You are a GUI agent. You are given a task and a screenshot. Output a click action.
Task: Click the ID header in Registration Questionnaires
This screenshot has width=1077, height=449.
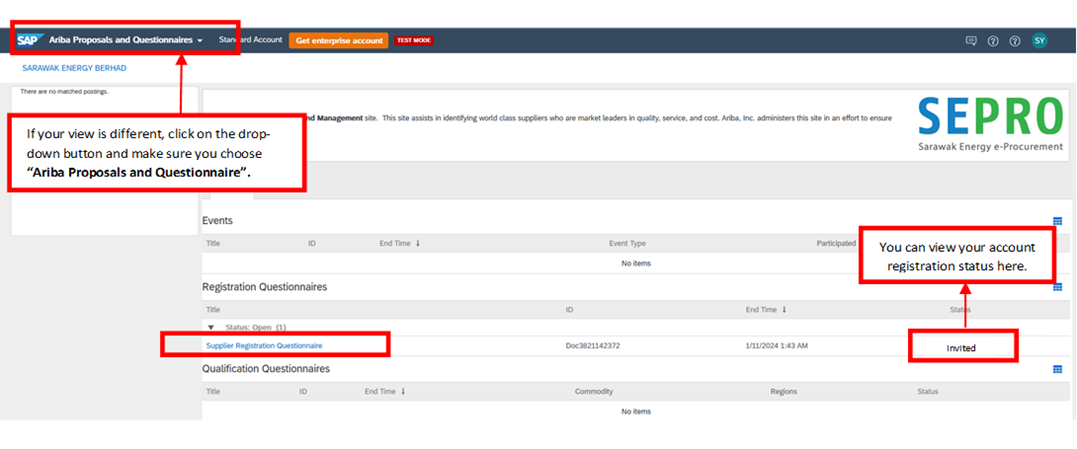coord(569,310)
